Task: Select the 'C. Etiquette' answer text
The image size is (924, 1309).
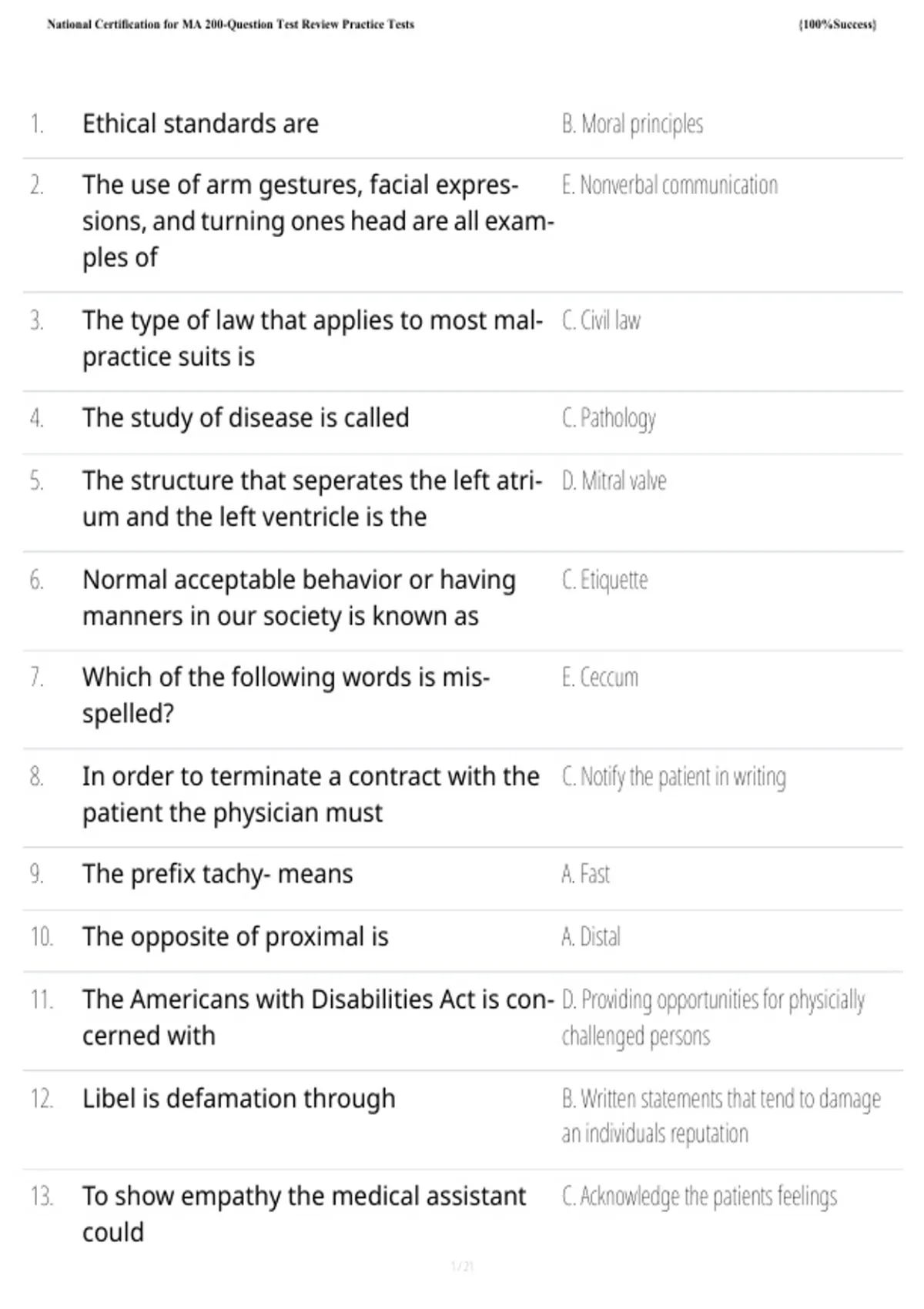Action: pos(604,580)
